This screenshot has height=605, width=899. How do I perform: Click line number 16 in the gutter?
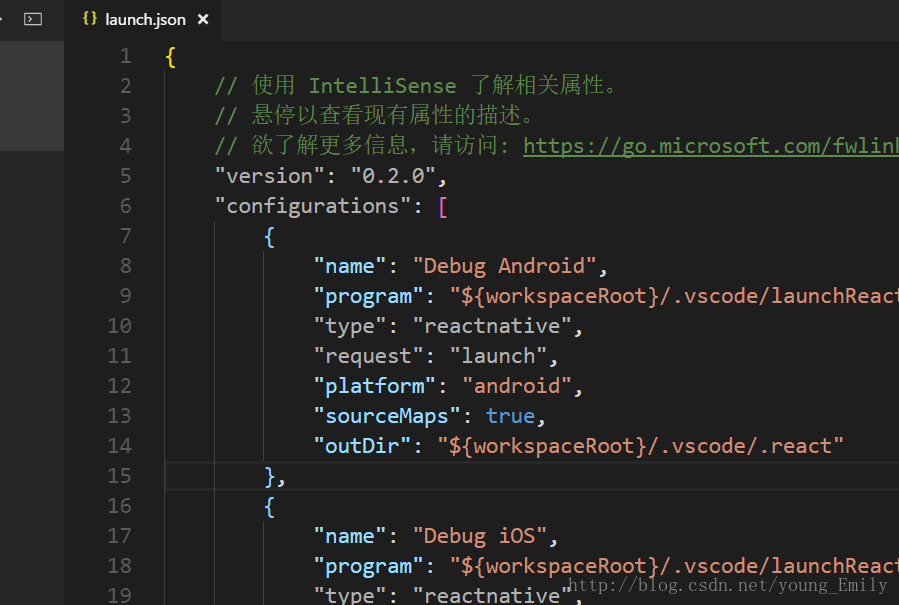[x=120, y=506]
